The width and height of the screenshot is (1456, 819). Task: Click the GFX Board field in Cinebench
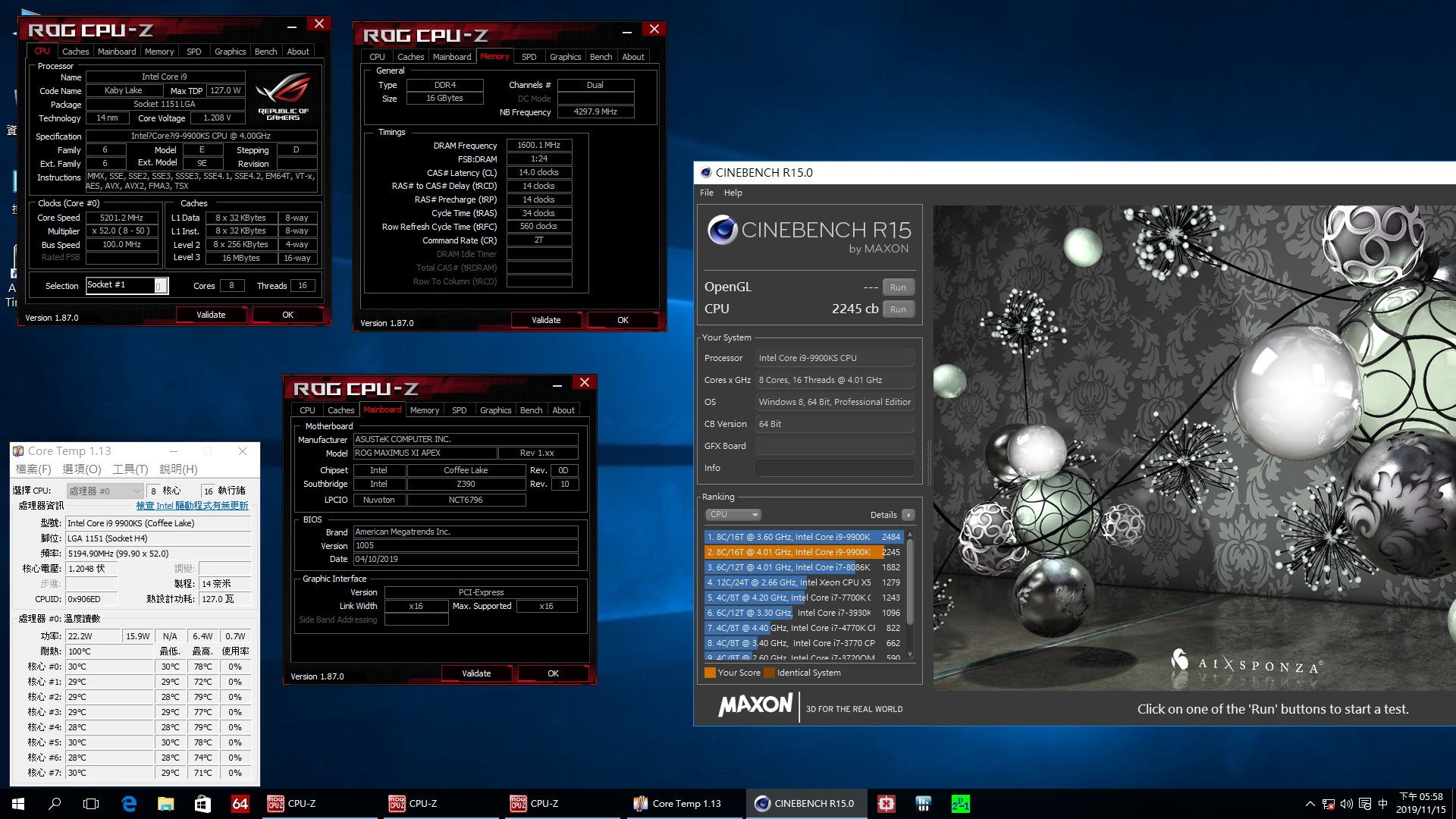[x=834, y=446]
